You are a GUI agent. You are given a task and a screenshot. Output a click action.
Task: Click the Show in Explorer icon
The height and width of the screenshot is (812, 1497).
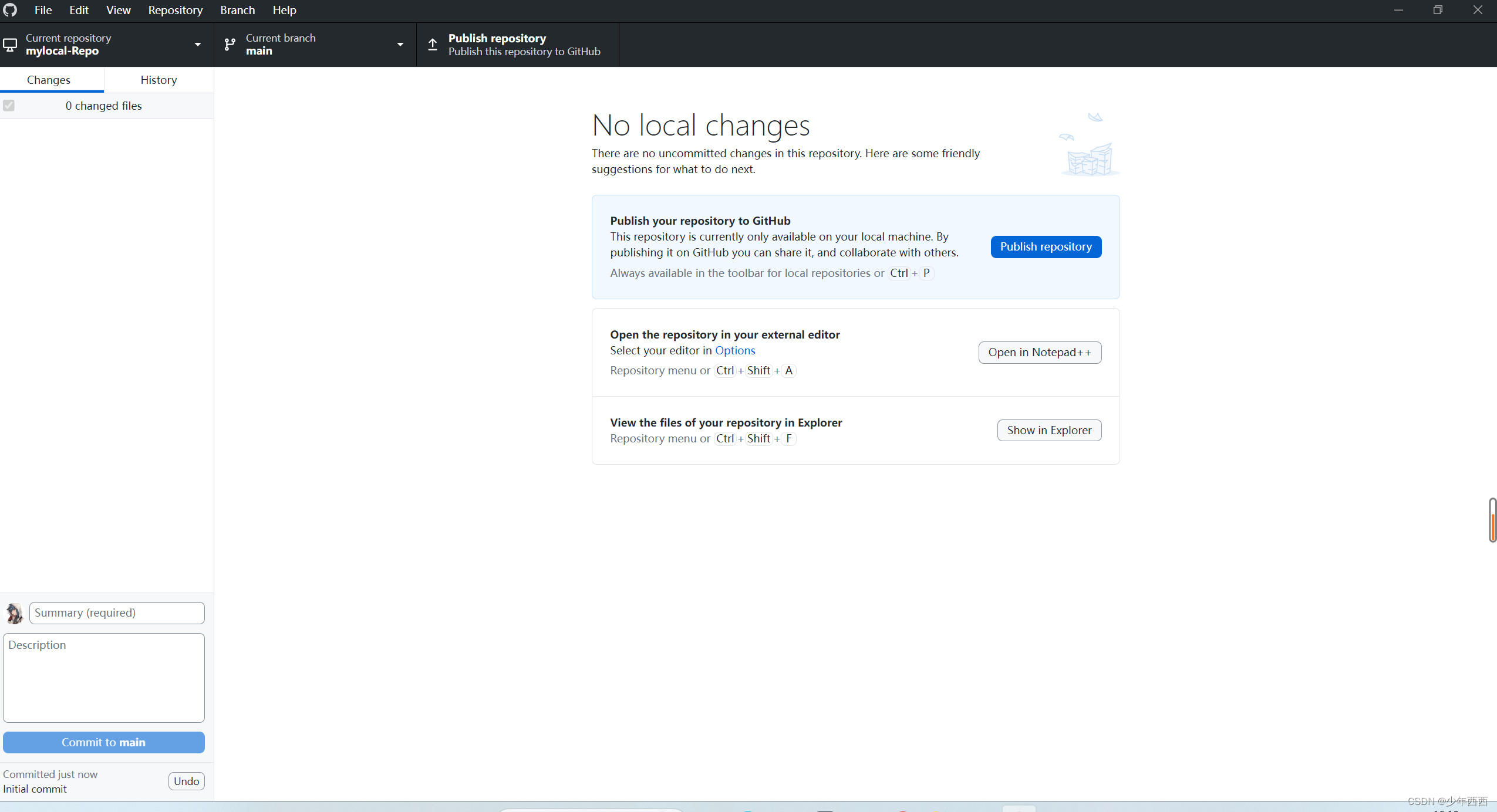[1048, 429]
